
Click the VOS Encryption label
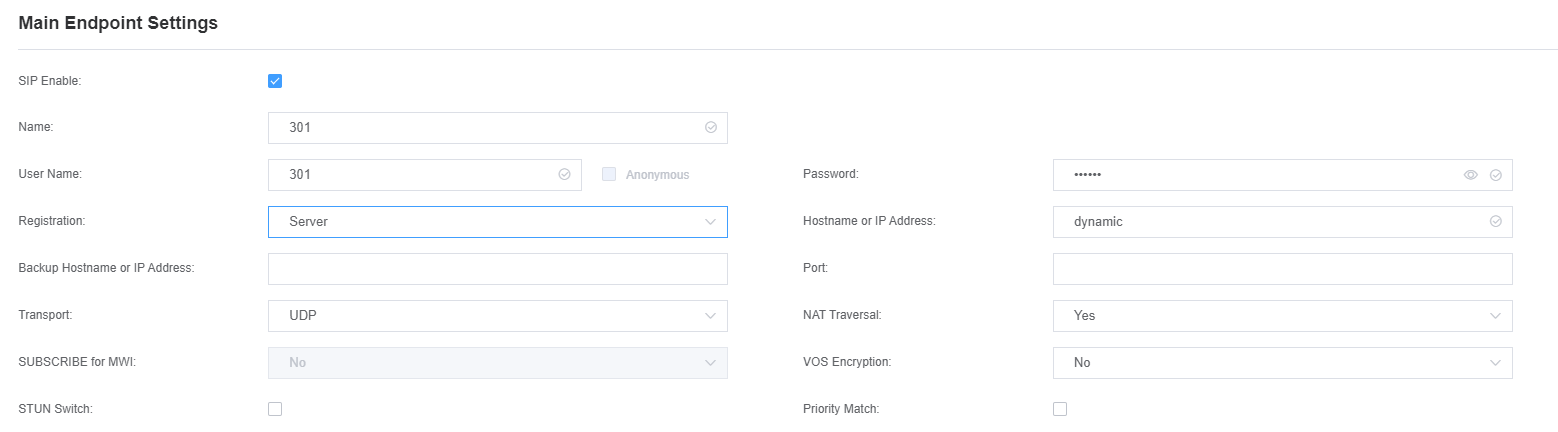coord(847,362)
